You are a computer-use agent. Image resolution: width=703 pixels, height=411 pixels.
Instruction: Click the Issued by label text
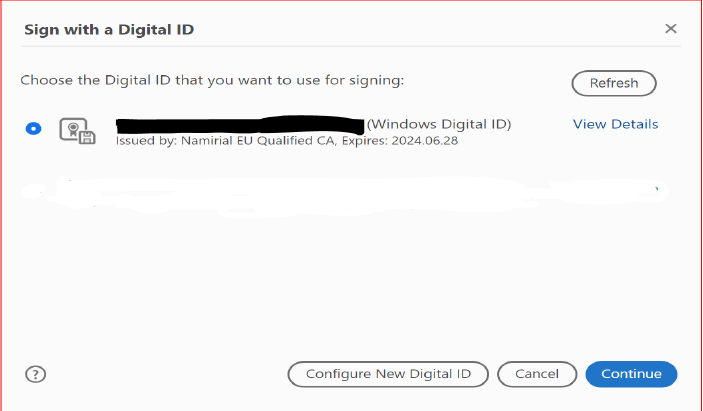[x=147, y=141]
